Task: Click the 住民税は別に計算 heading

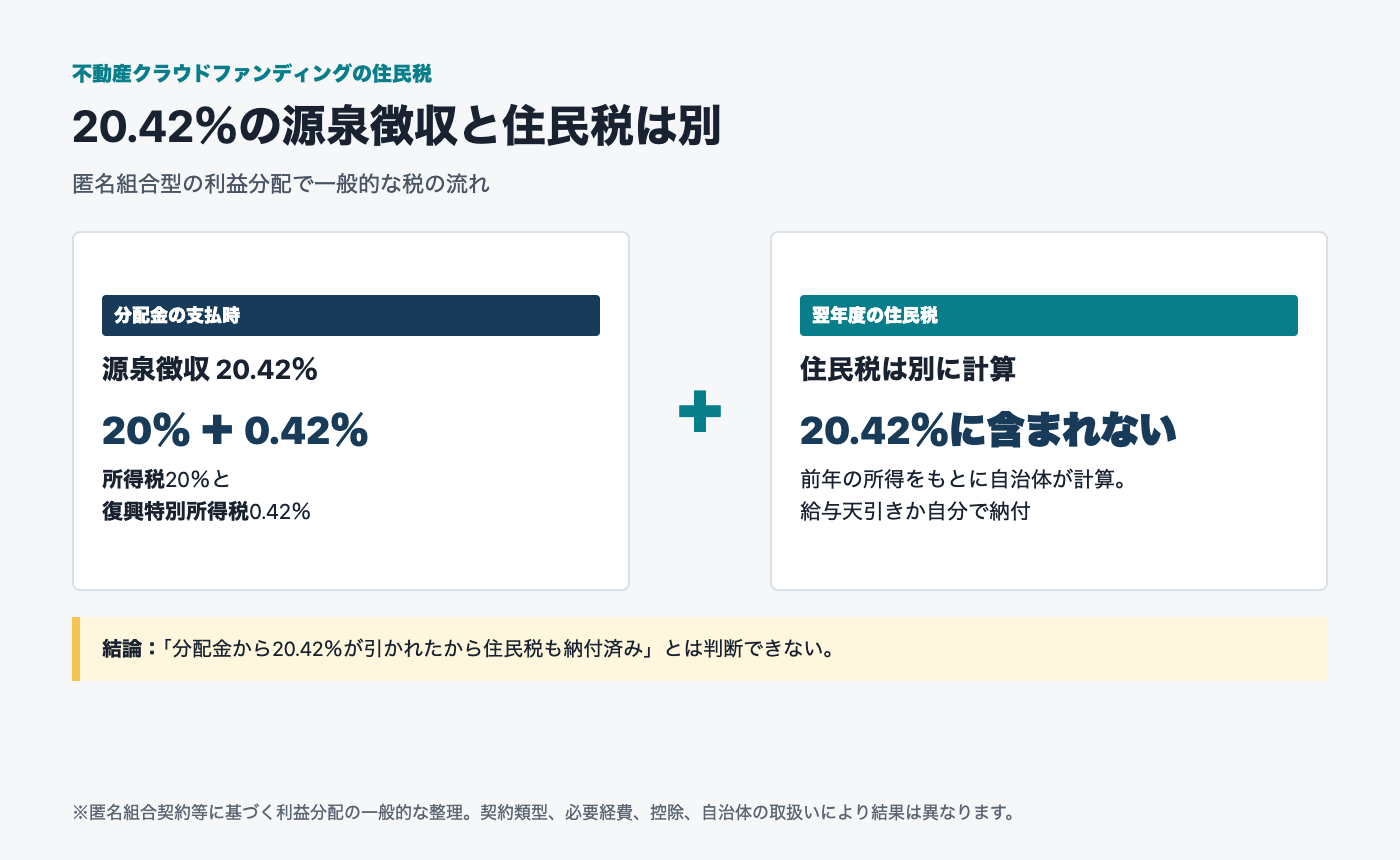Action: click(908, 370)
